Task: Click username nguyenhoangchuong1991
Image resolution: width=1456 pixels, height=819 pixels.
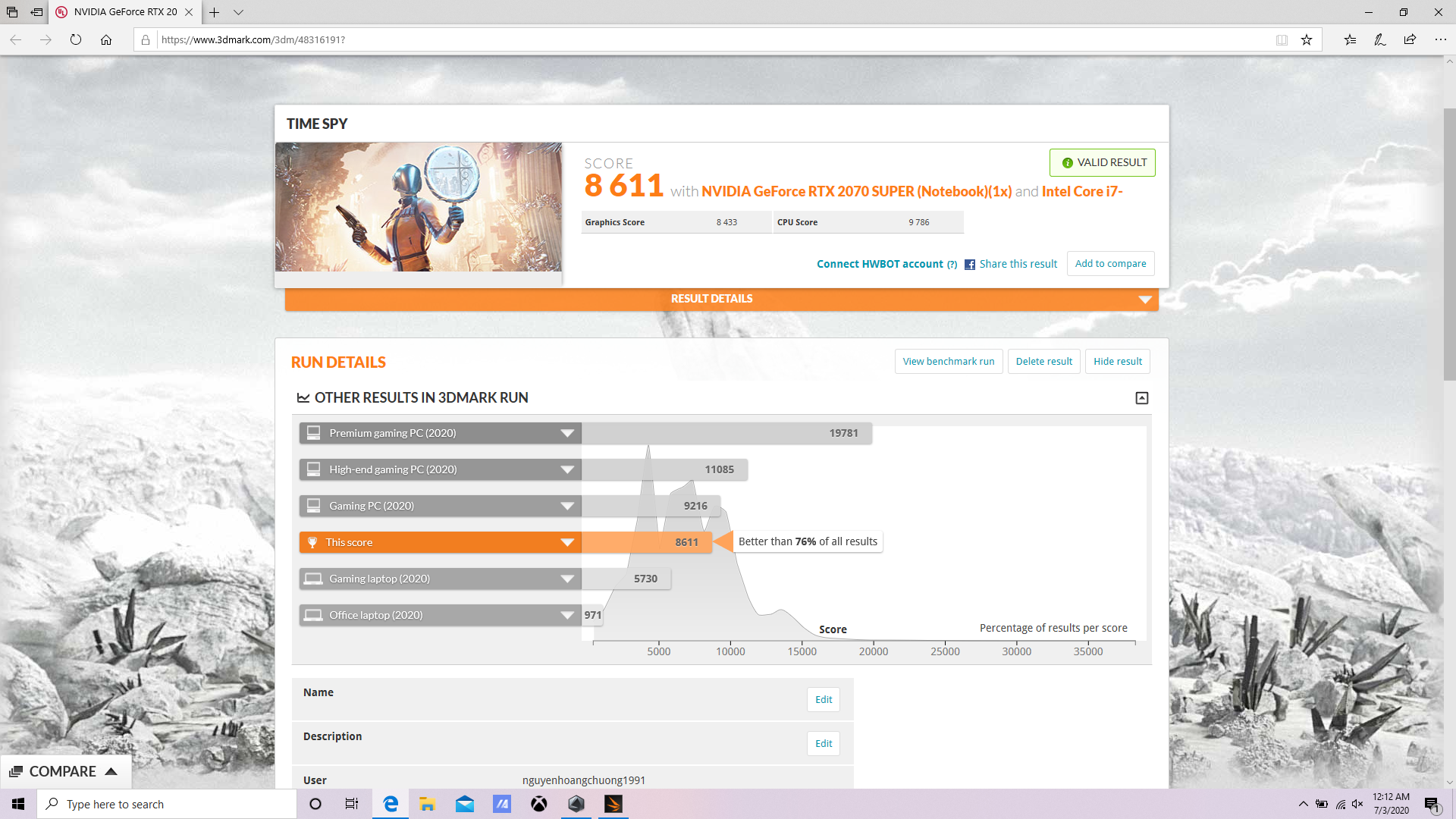Action: 584,780
